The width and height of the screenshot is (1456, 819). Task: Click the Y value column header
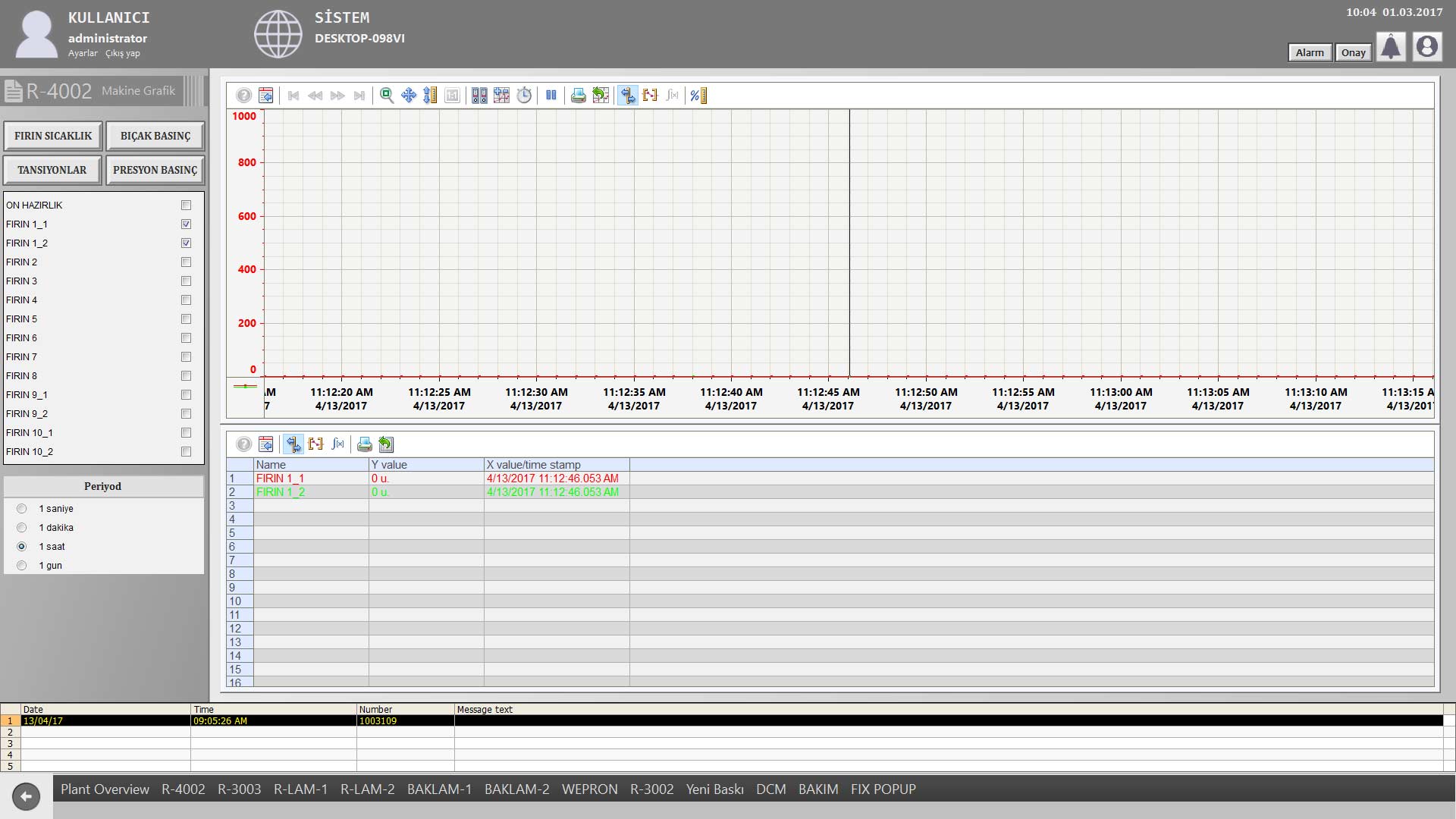pos(426,465)
